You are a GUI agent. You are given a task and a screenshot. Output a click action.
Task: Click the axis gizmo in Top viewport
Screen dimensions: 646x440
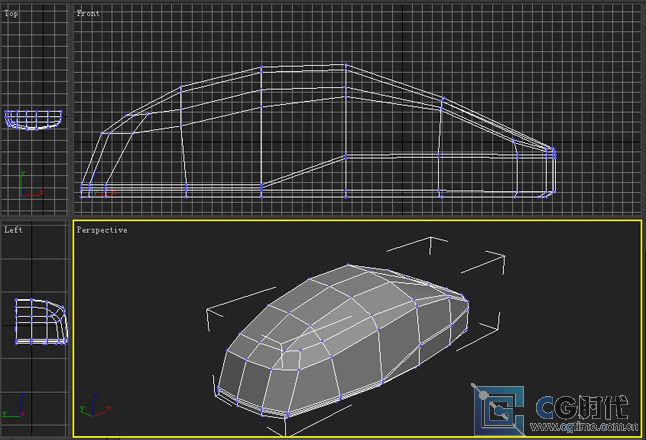[27, 187]
